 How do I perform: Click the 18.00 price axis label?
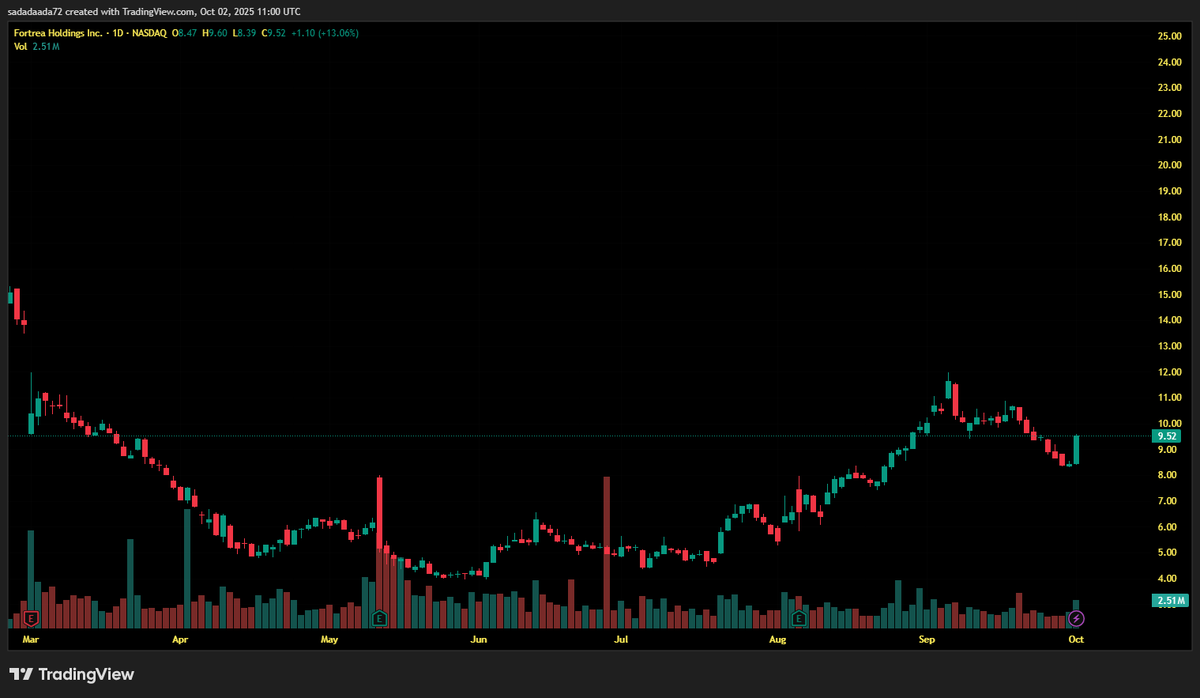(1169, 217)
